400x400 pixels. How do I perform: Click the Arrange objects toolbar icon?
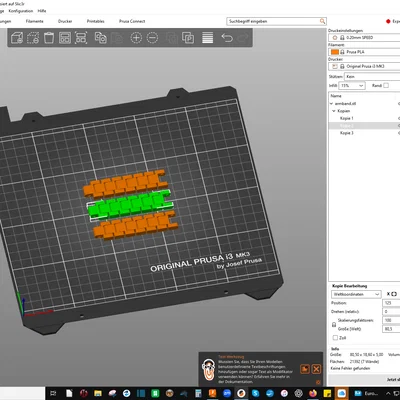point(65,38)
